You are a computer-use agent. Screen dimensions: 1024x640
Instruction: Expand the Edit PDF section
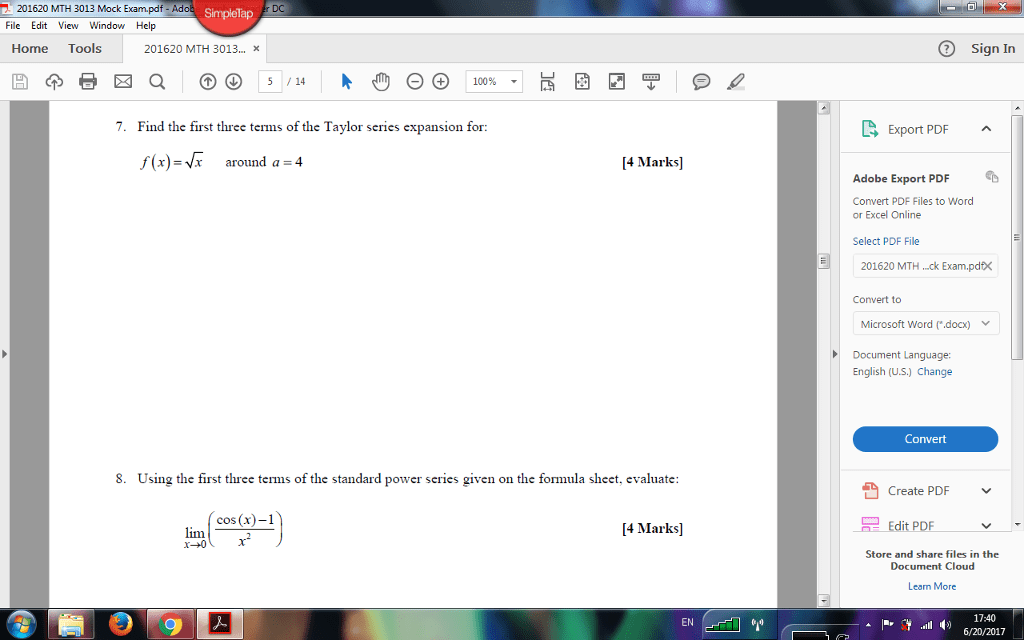986,525
